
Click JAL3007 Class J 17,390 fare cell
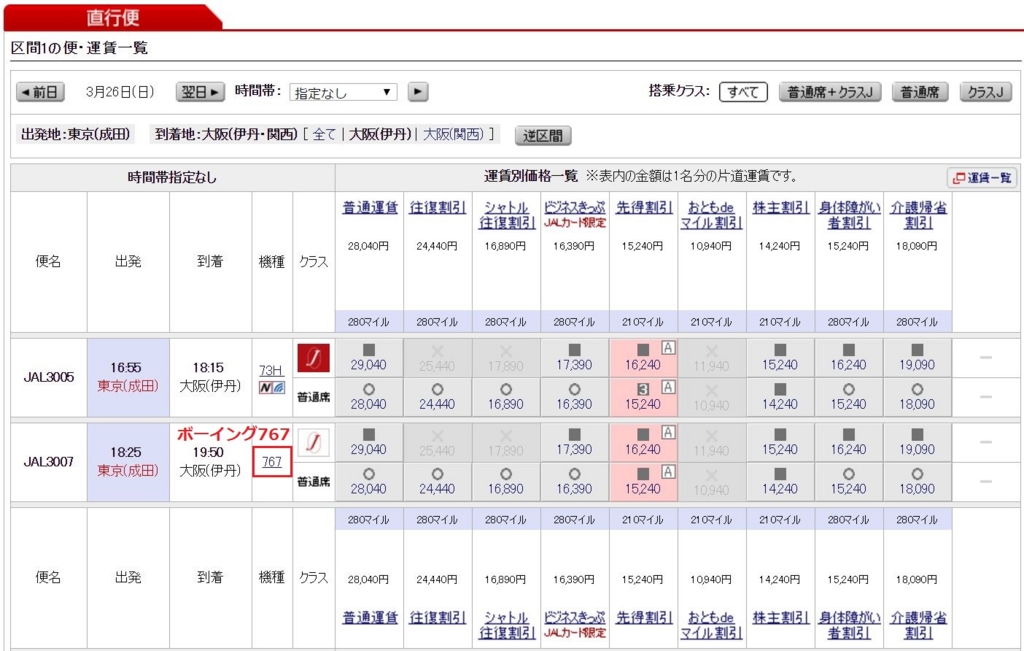point(575,443)
